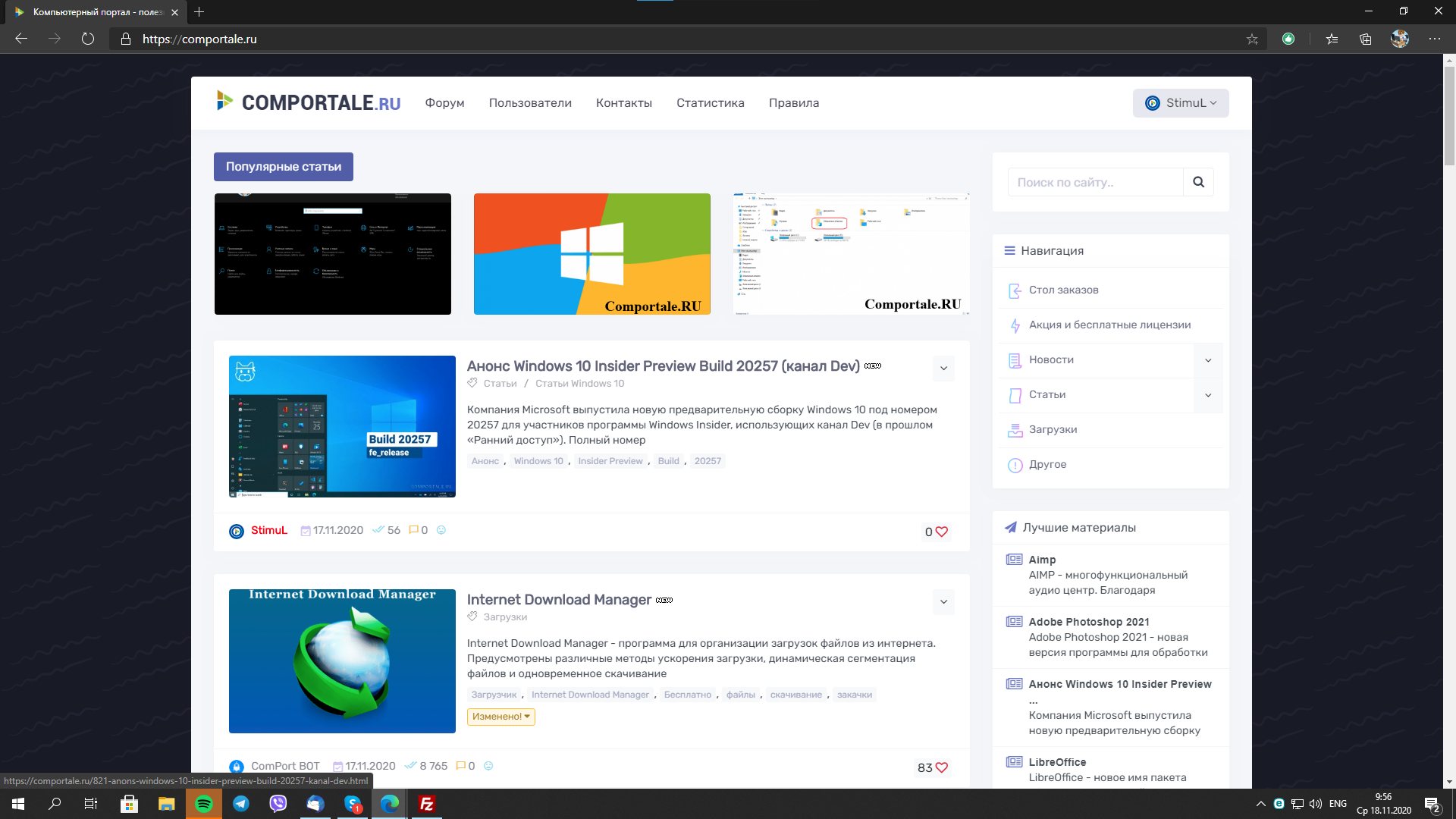Go to Статистика menu item

710,103
